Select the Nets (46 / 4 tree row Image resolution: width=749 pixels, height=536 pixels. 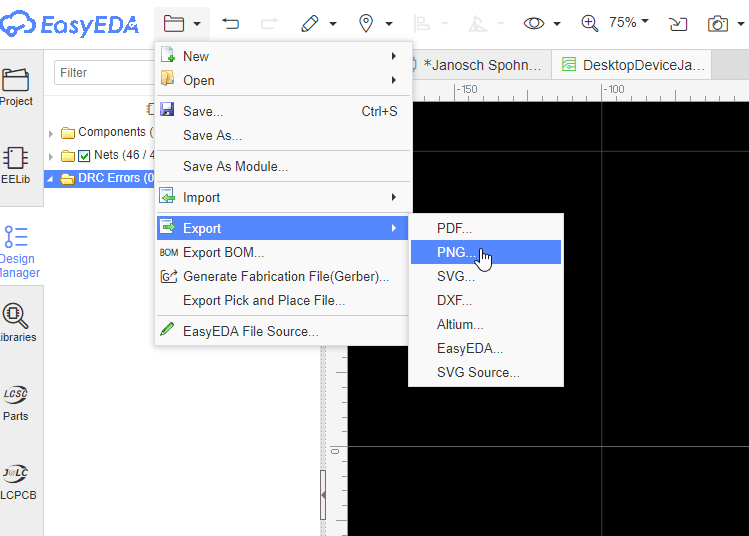click(x=99, y=155)
